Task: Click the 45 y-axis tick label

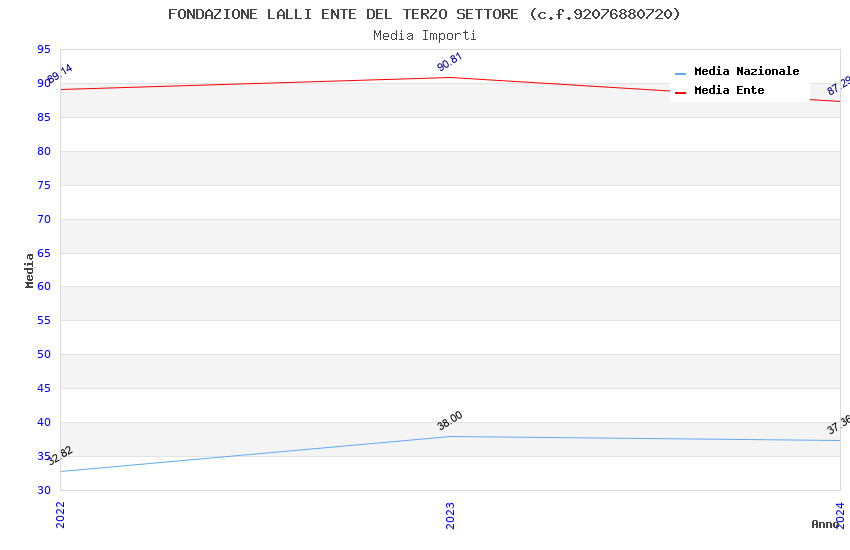Action: 44,388
